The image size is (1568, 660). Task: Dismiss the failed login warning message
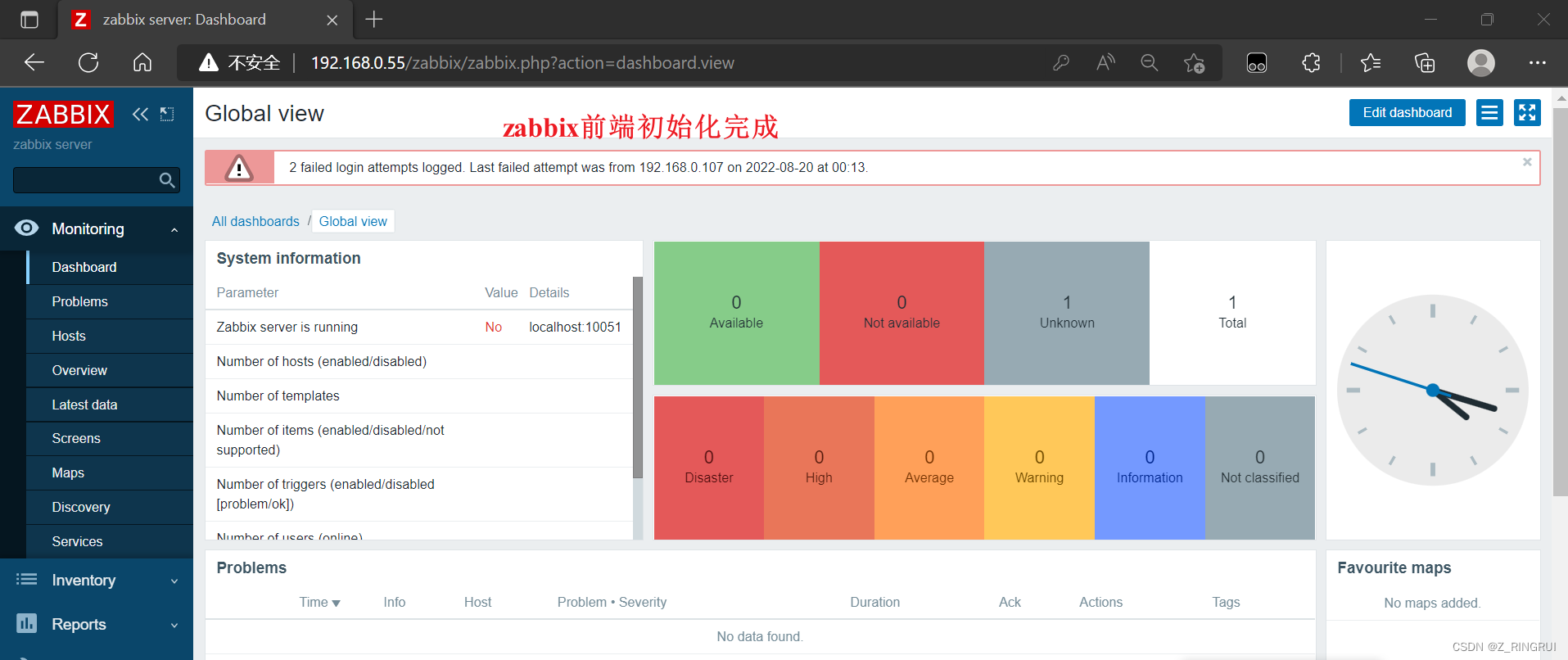(x=1527, y=162)
